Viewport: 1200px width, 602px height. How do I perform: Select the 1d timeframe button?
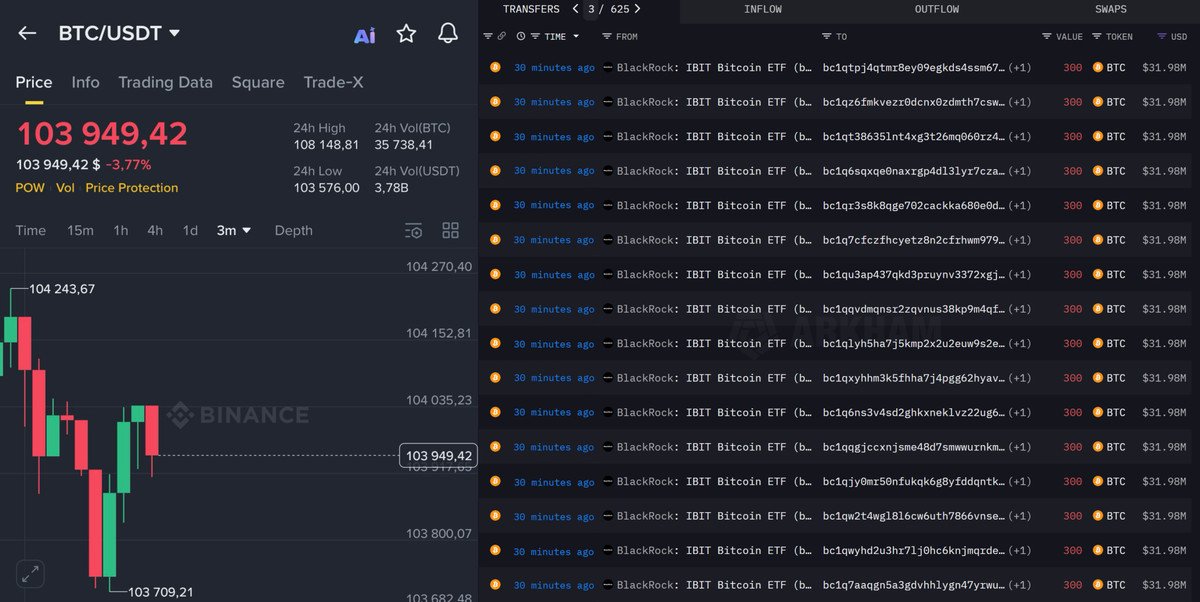pyautogui.click(x=190, y=230)
